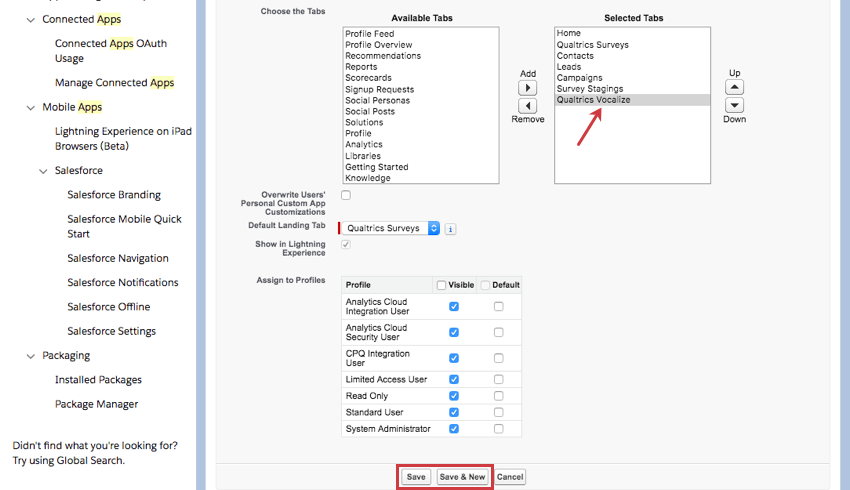Open the info icon beside Default Landing Tab
The height and width of the screenshot is (490, 850).
[450, 229]
